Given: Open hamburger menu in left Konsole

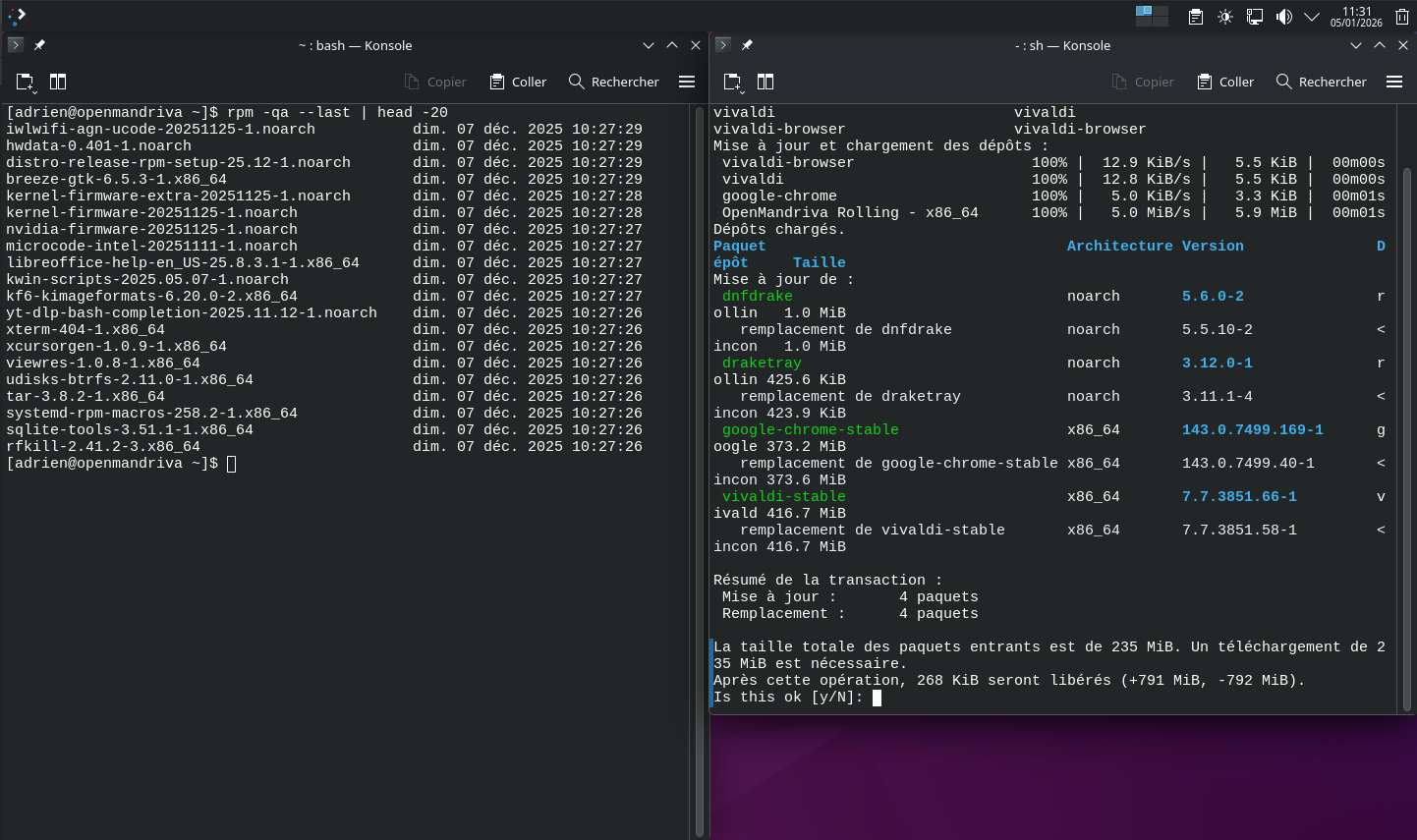Looking at the screenshot, I should 687,82.
